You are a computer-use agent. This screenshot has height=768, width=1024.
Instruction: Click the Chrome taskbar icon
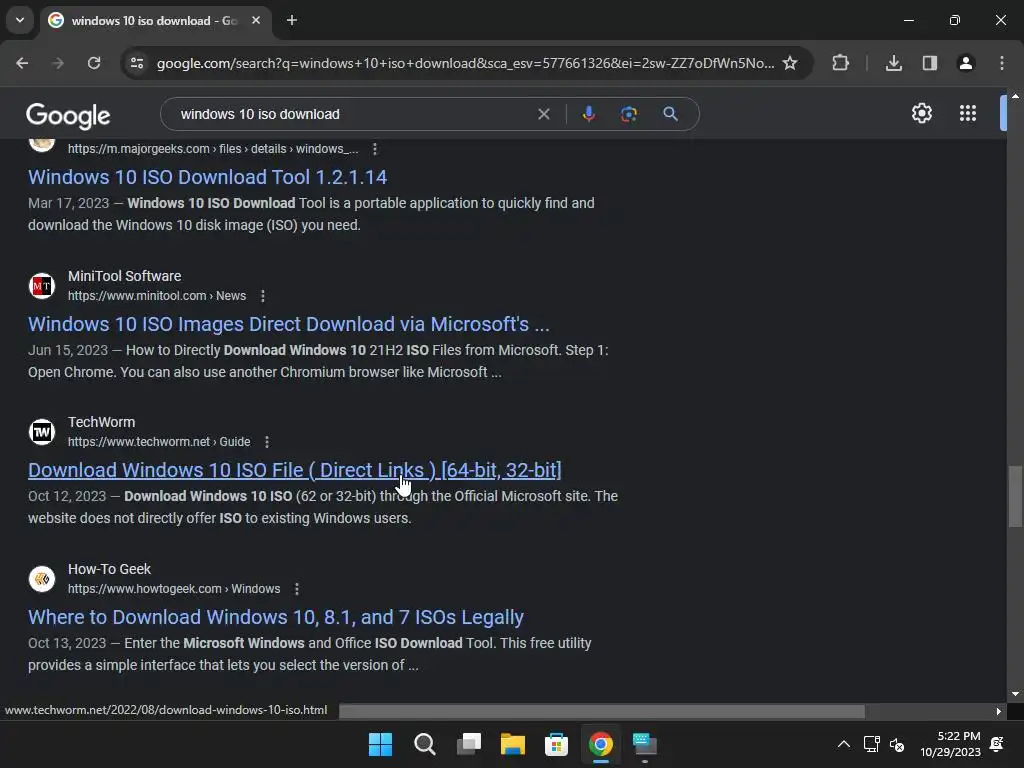(x=600, y=744)
